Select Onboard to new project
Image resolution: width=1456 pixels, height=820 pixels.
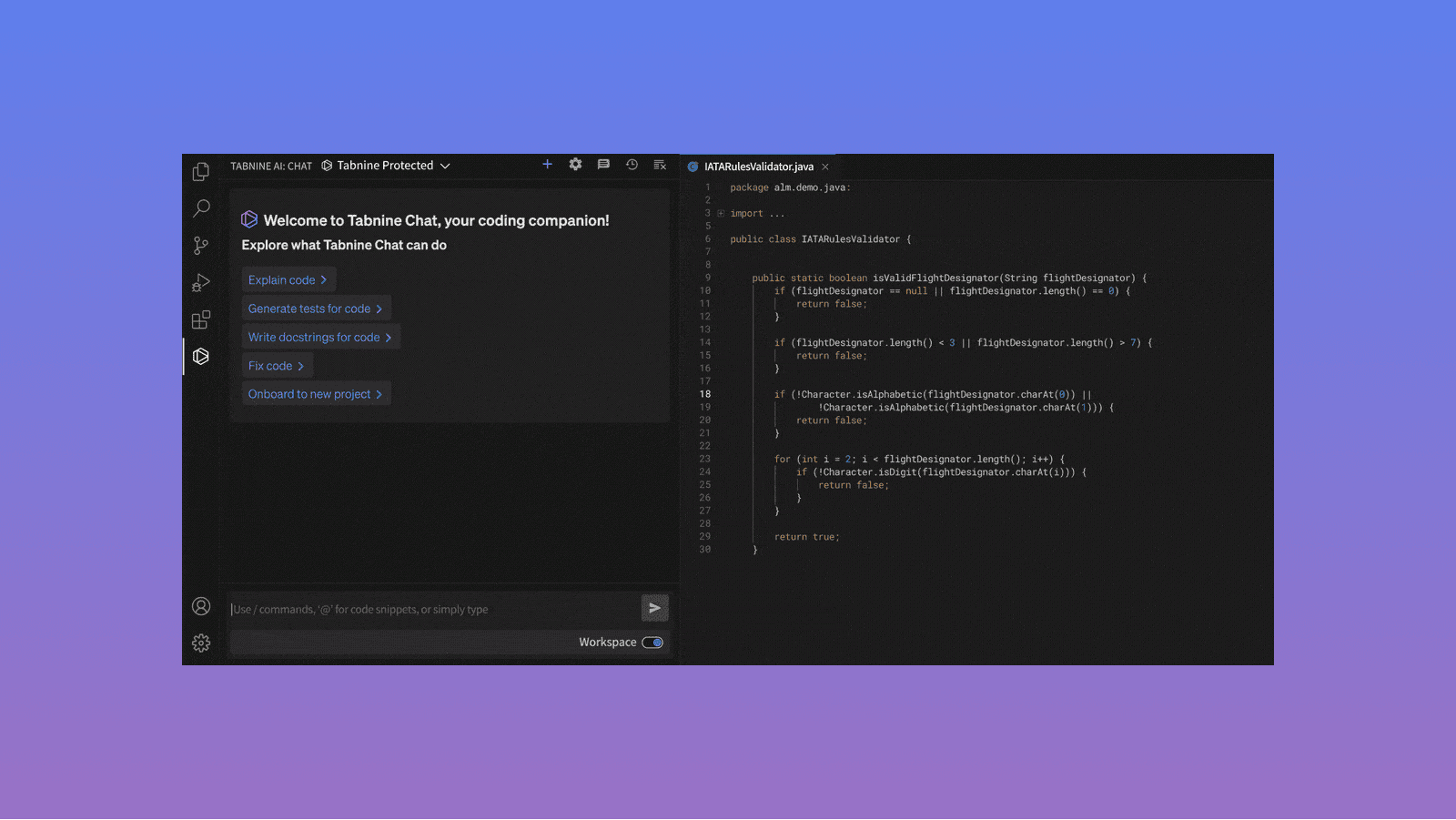316,394
